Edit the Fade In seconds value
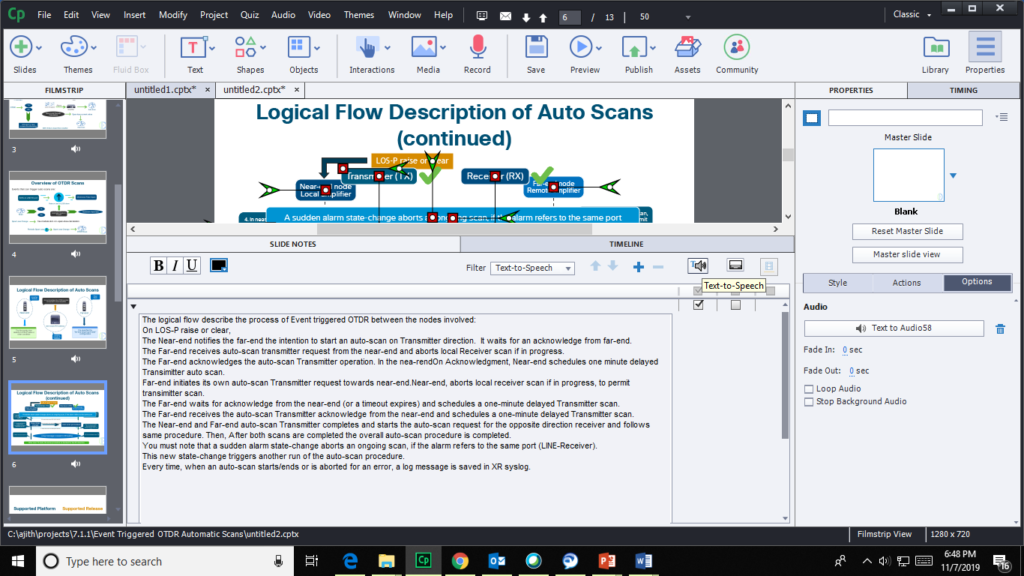The width and height of the screenshot is (1024, 576). [844, 350]
